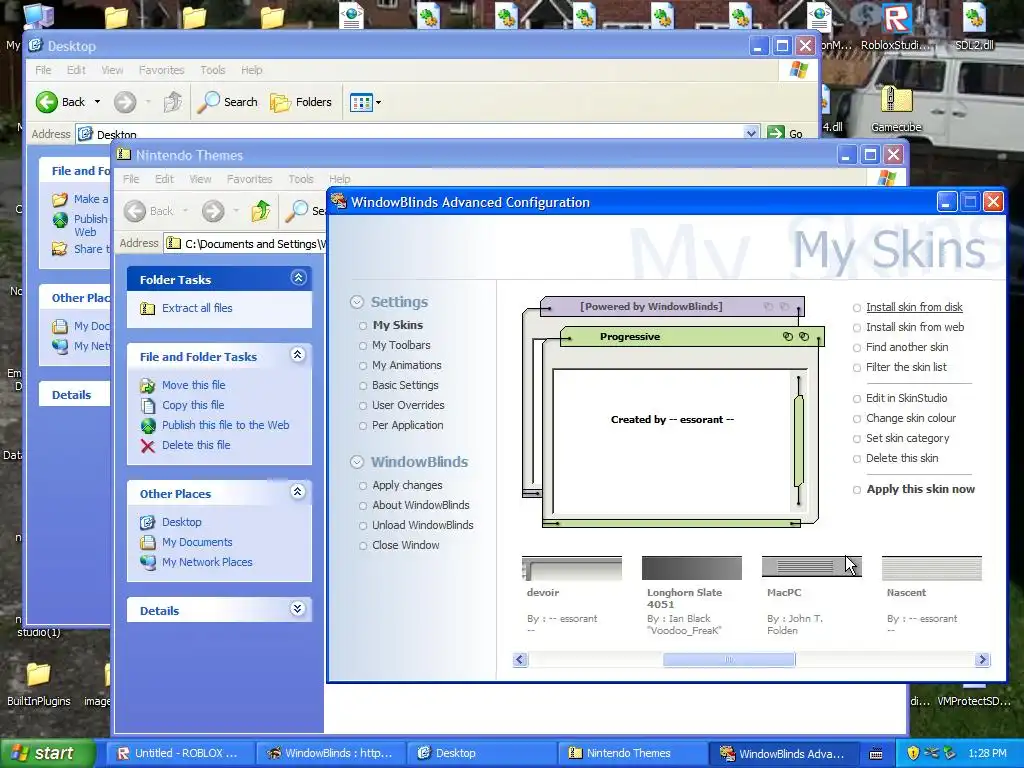Open the BuiltInPlugins folder on desktop
Viewport: 1024px width, 768px height.
pos(38,673)
